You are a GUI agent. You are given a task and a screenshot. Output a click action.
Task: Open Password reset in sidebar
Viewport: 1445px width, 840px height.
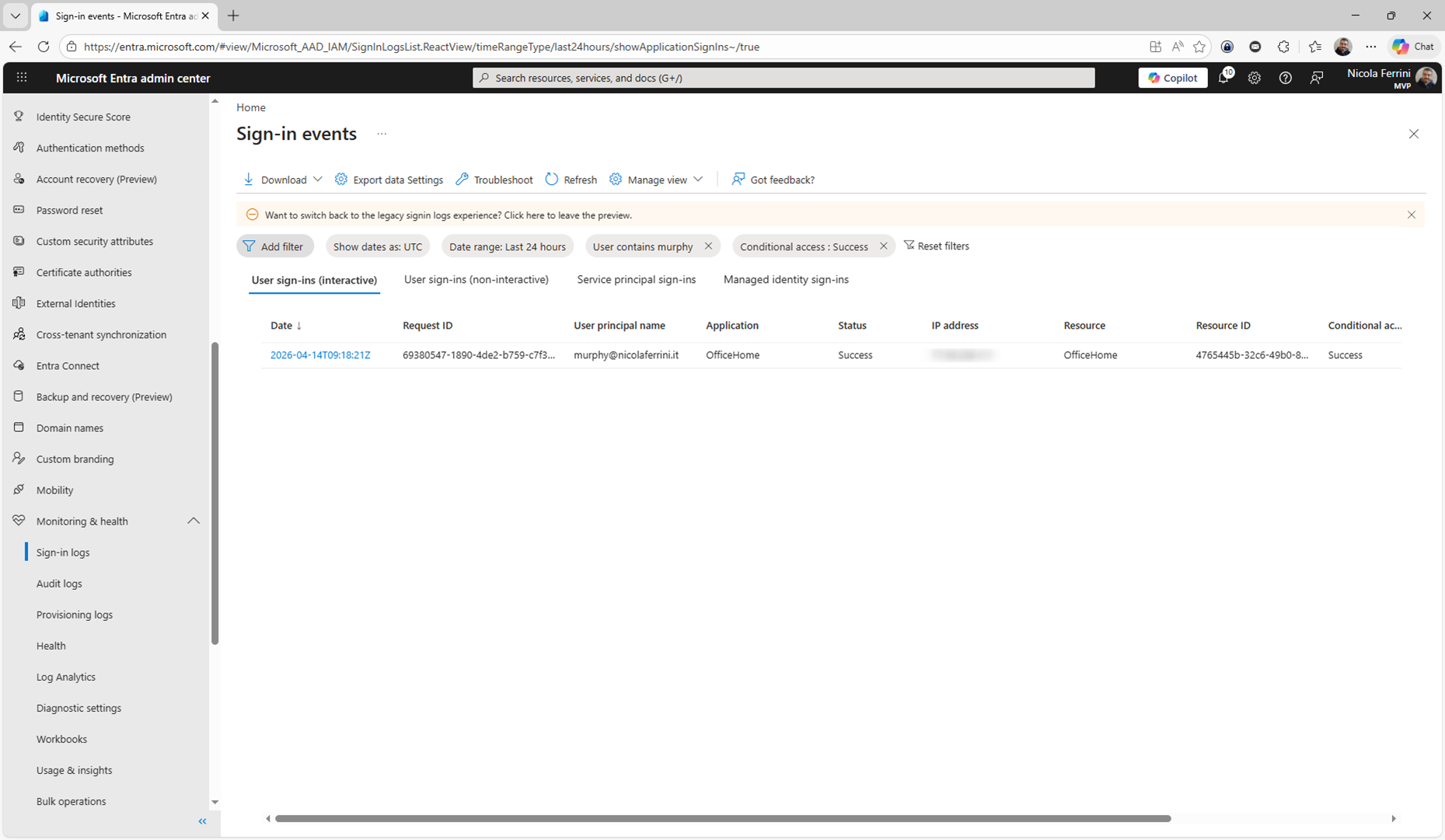click(x=69, y=210)
